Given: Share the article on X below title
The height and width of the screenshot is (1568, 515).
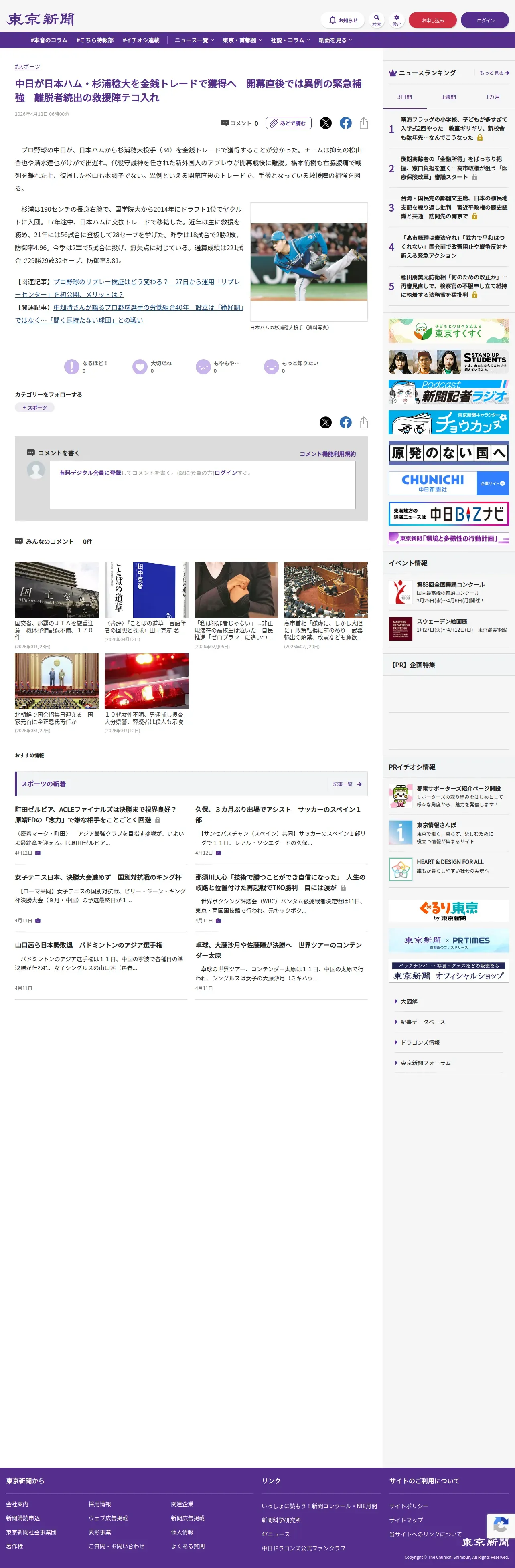Looking at the screenshot, I should click(325, 123).
